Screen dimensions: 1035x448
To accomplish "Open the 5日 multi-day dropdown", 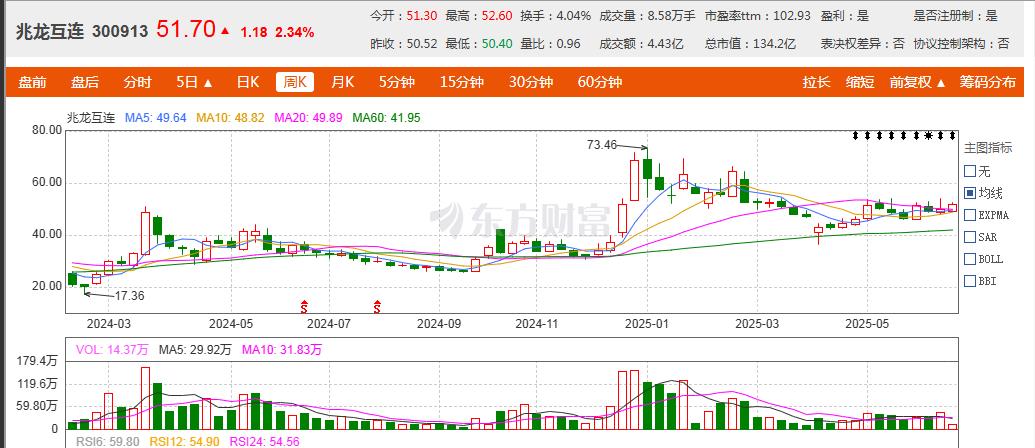I will tap(195, 82).
